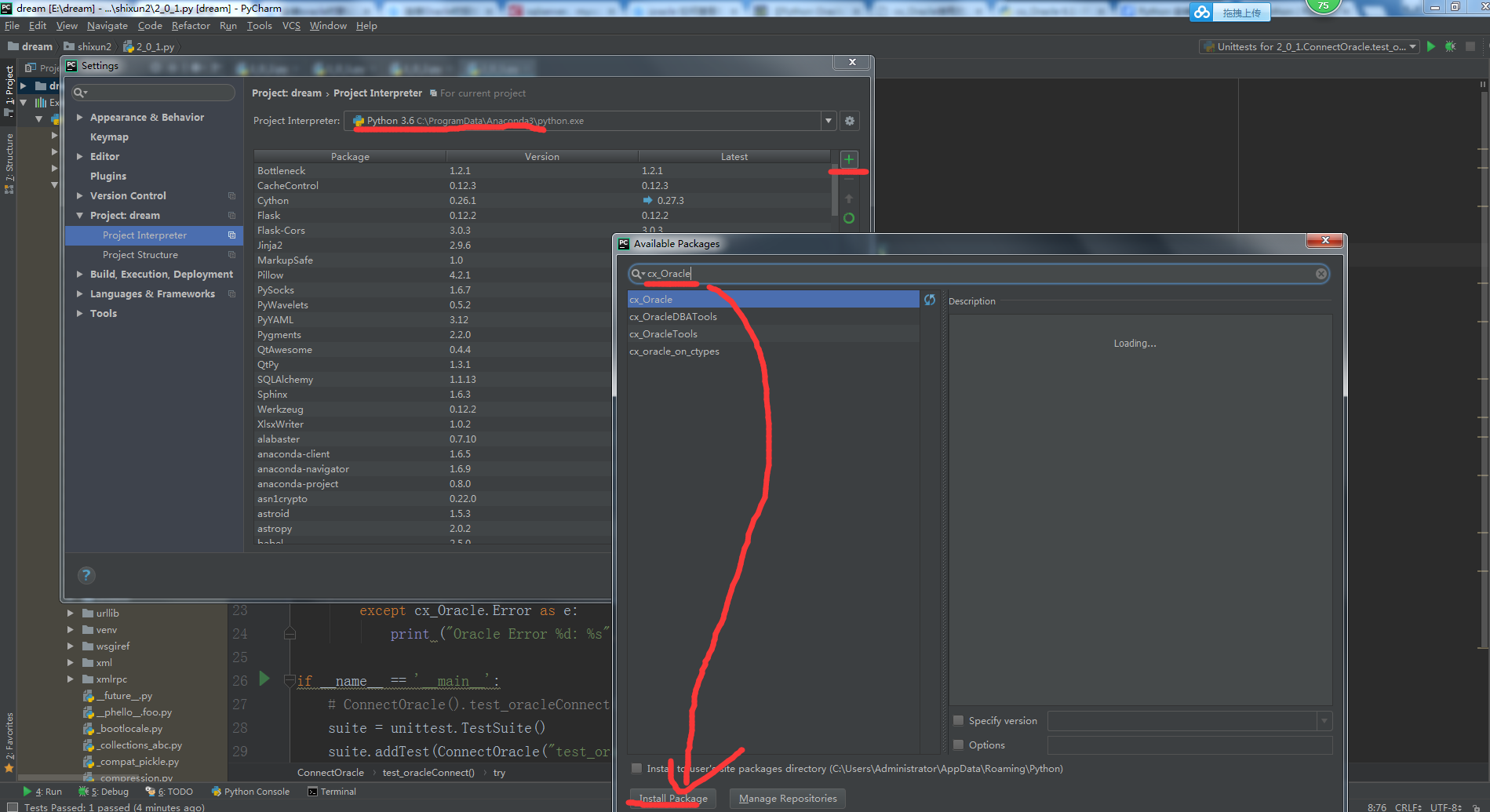Open the Project Interpreter dropdown

[x=828, y=121]
